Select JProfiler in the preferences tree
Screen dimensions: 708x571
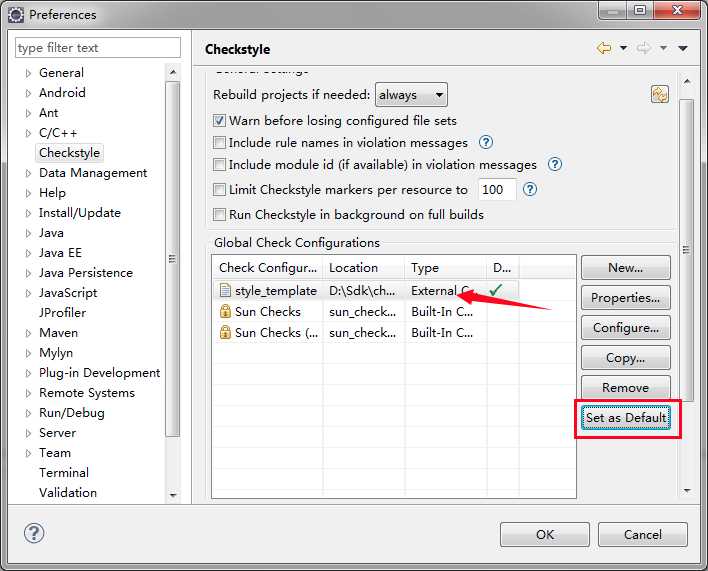point(62,312)
